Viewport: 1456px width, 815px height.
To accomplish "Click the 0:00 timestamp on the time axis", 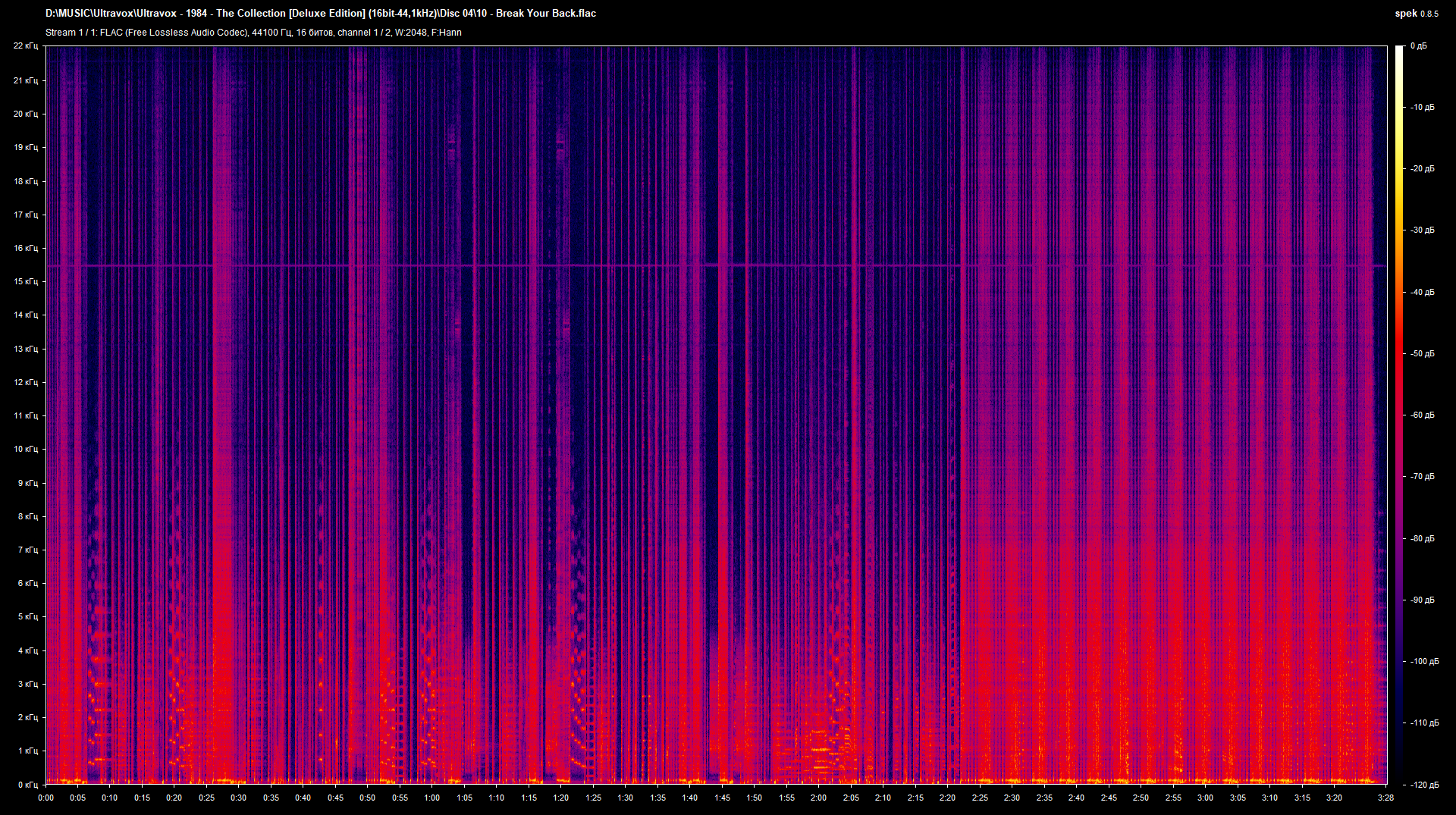I will click(x=45, y=798).
